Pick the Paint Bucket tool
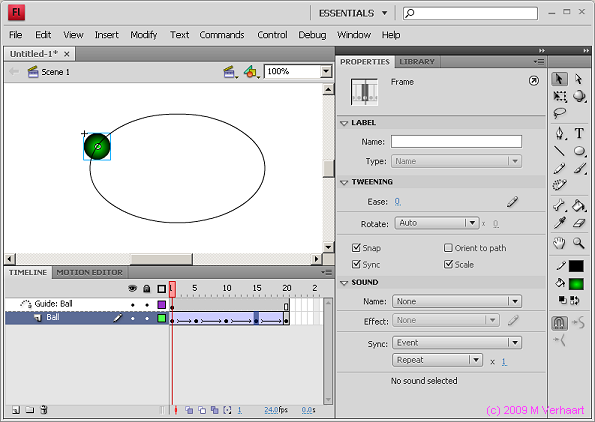 579,206
